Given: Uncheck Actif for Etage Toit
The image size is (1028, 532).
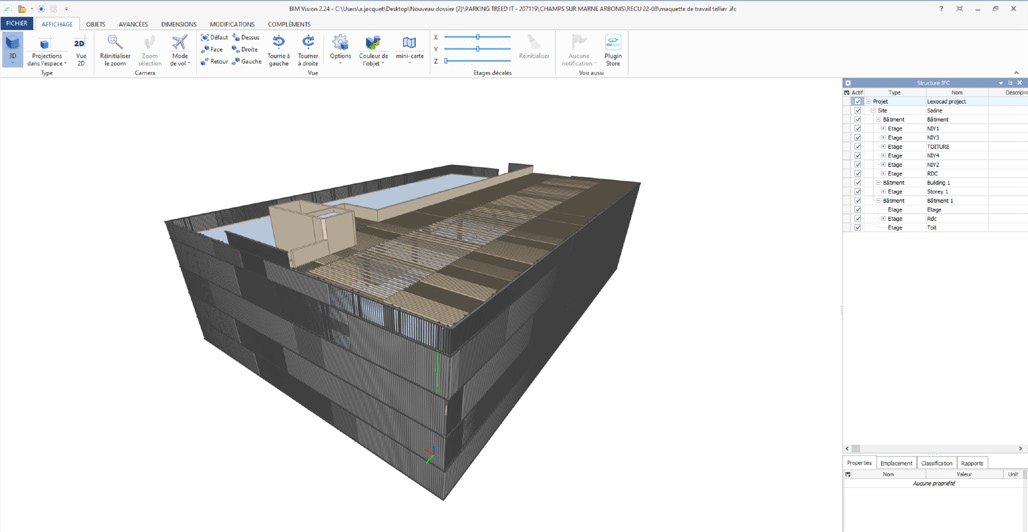Looking at the screenshot, I should pos(858,227).
